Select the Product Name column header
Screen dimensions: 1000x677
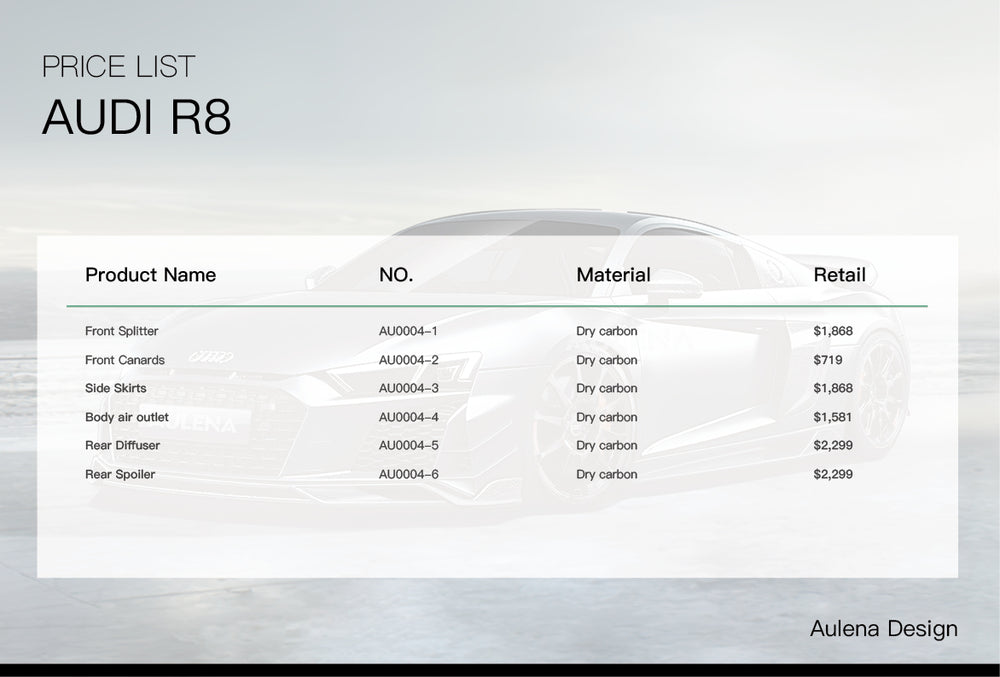click(x=150, y=275)
